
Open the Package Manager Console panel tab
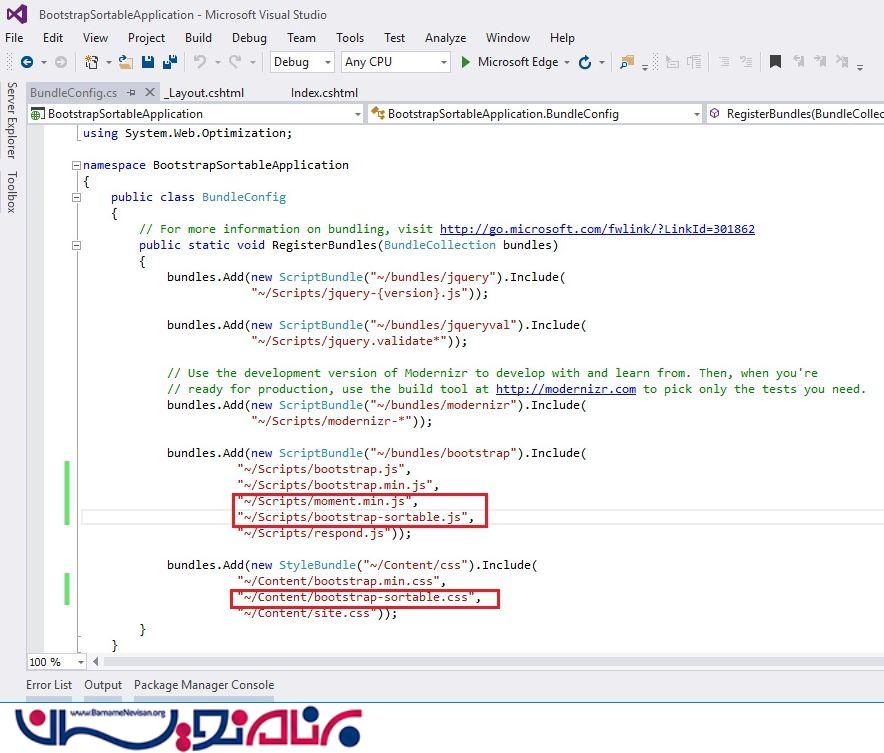tap(204, 685)
